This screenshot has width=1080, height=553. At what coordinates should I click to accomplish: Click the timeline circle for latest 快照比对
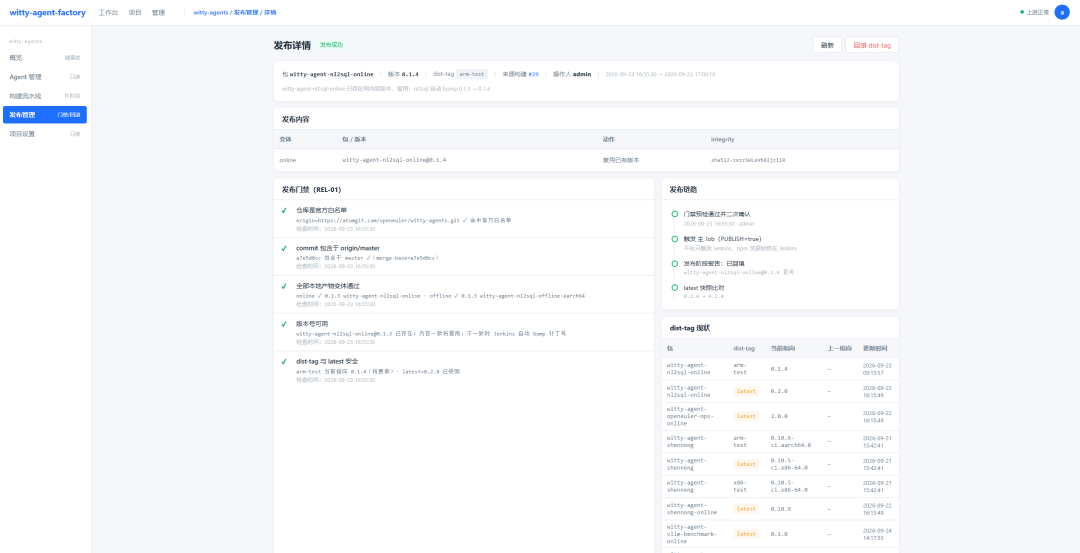point(674,287)
